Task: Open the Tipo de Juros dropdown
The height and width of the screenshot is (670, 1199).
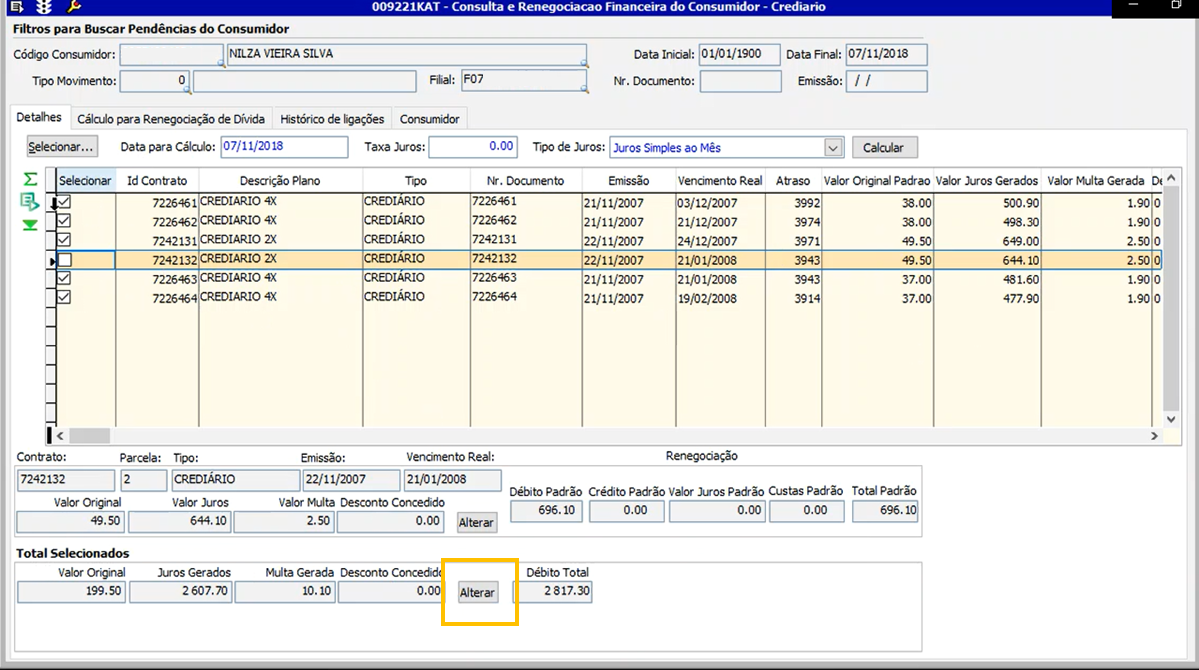Action: [833, 148]
